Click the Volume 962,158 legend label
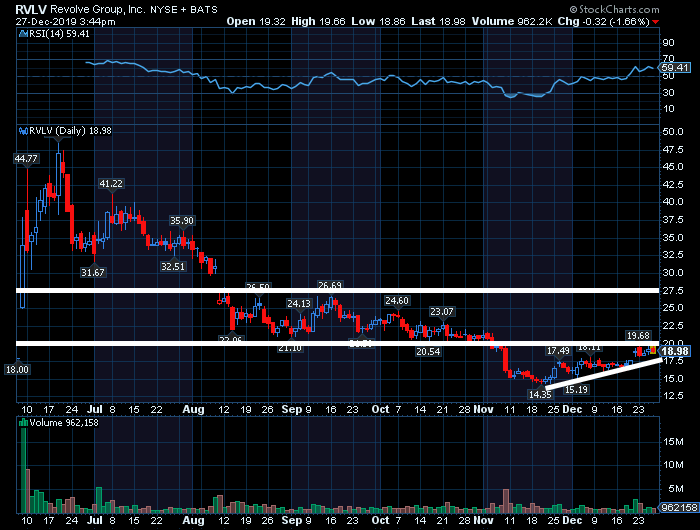This screenshot has height=530, width=700. (x=64, y=422)
